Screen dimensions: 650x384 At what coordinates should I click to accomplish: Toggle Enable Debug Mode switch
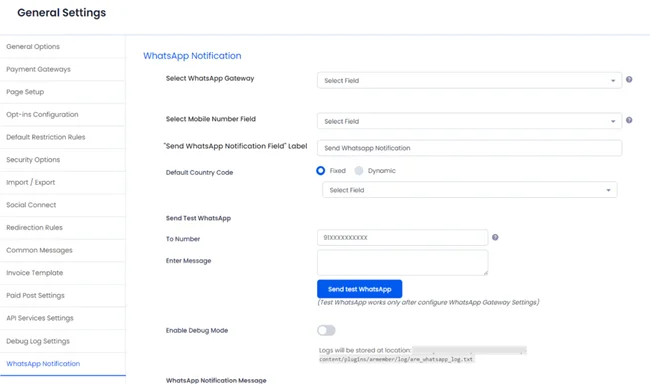[x=326, y=331]
